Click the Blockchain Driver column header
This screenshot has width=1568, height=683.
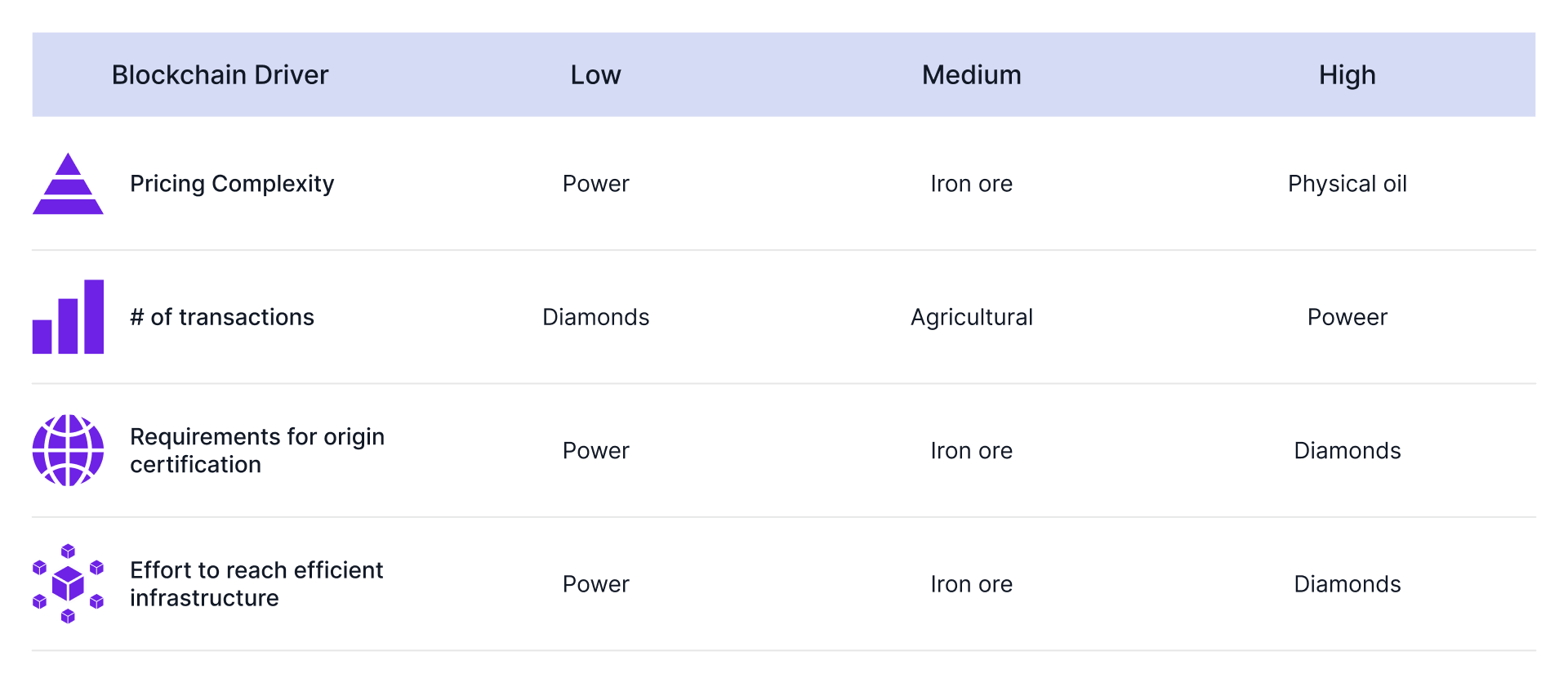220,75
